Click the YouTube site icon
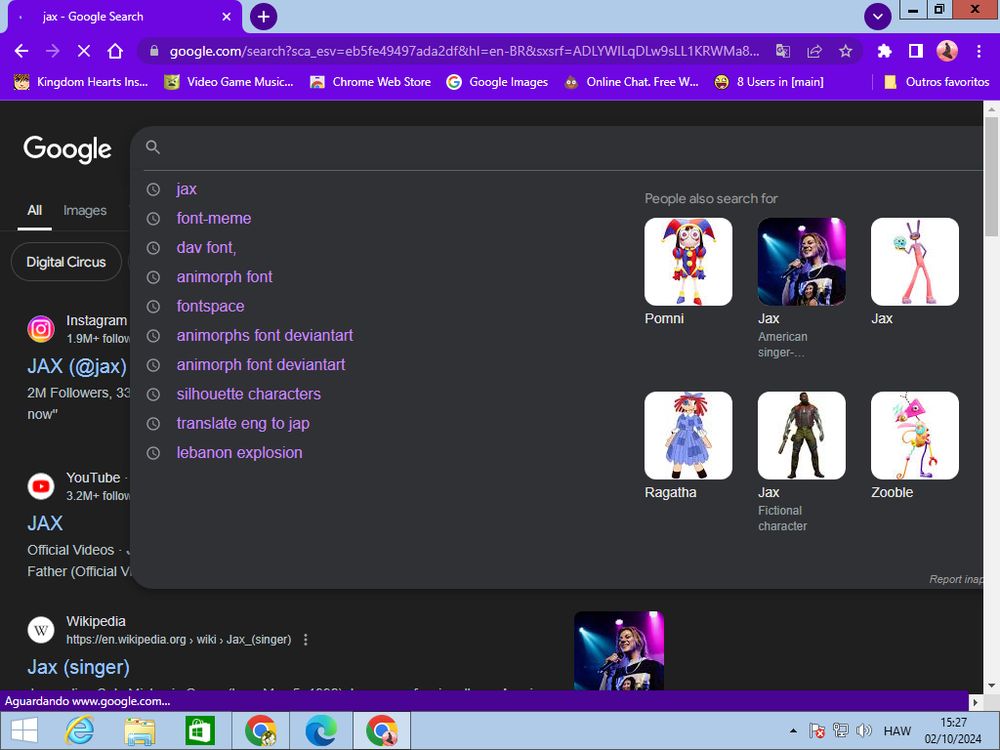 41,487
